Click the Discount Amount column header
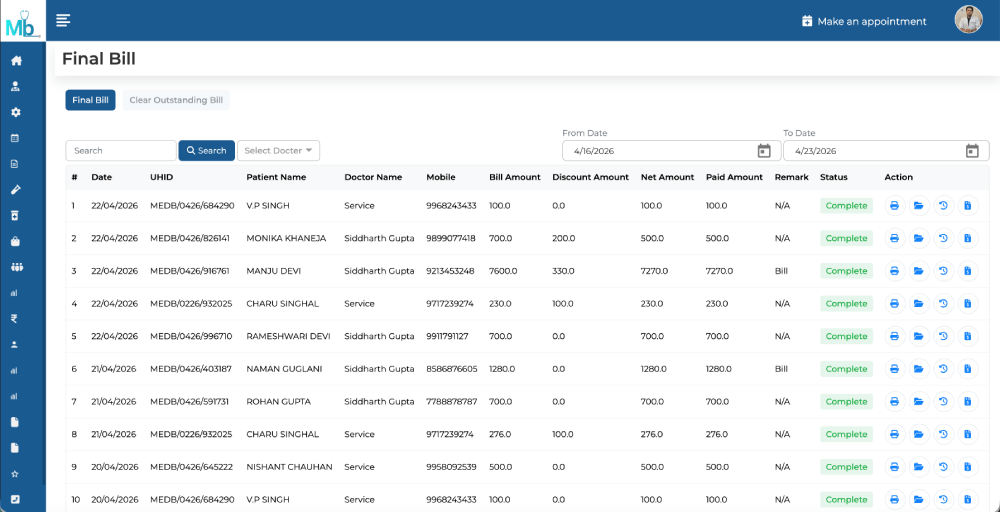The height and width of the screenshot is (512, 1000). 591,177
